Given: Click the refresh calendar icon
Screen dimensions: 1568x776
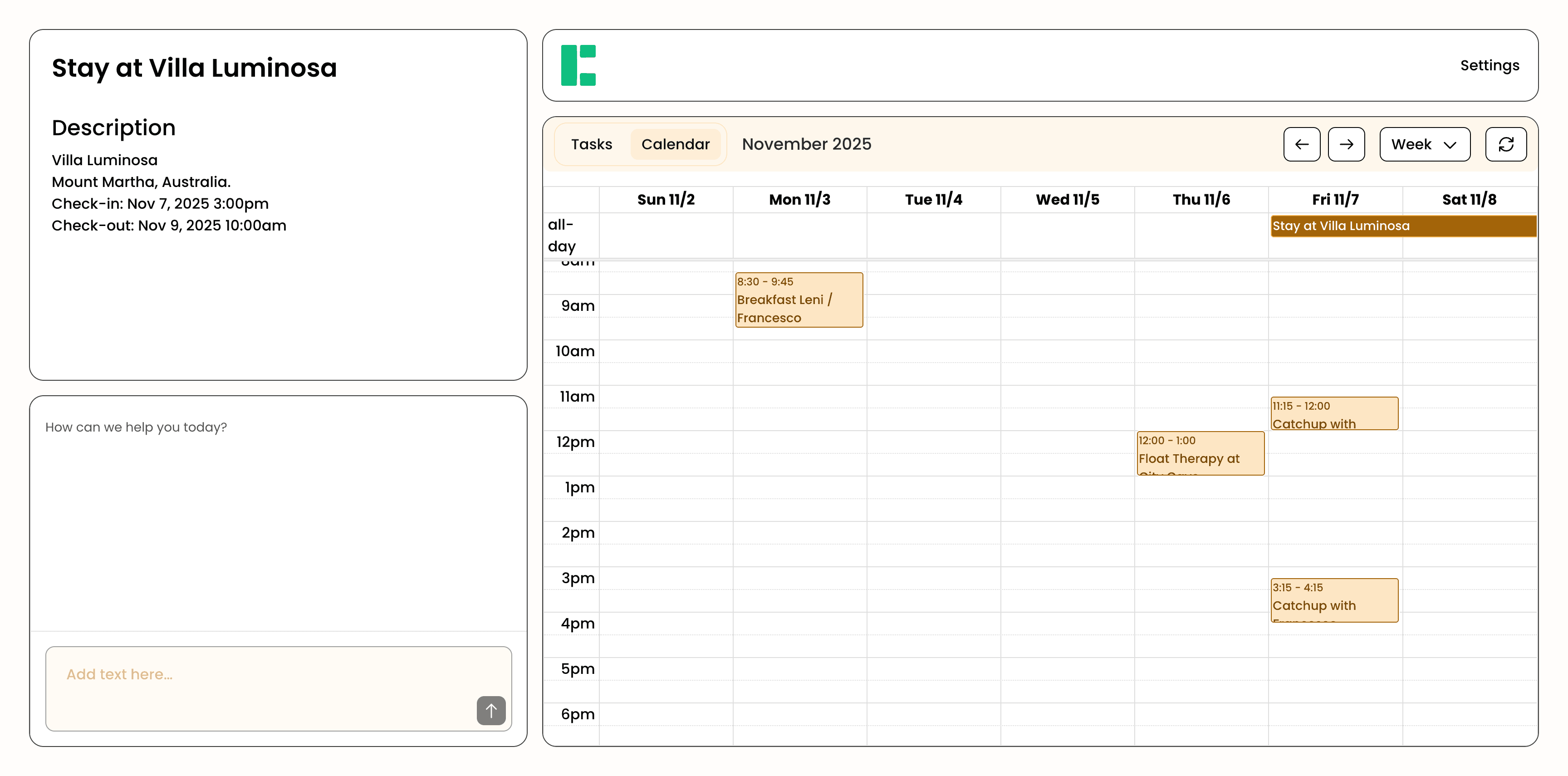Looking at the screenshot, I should [x=1505, y=144].
